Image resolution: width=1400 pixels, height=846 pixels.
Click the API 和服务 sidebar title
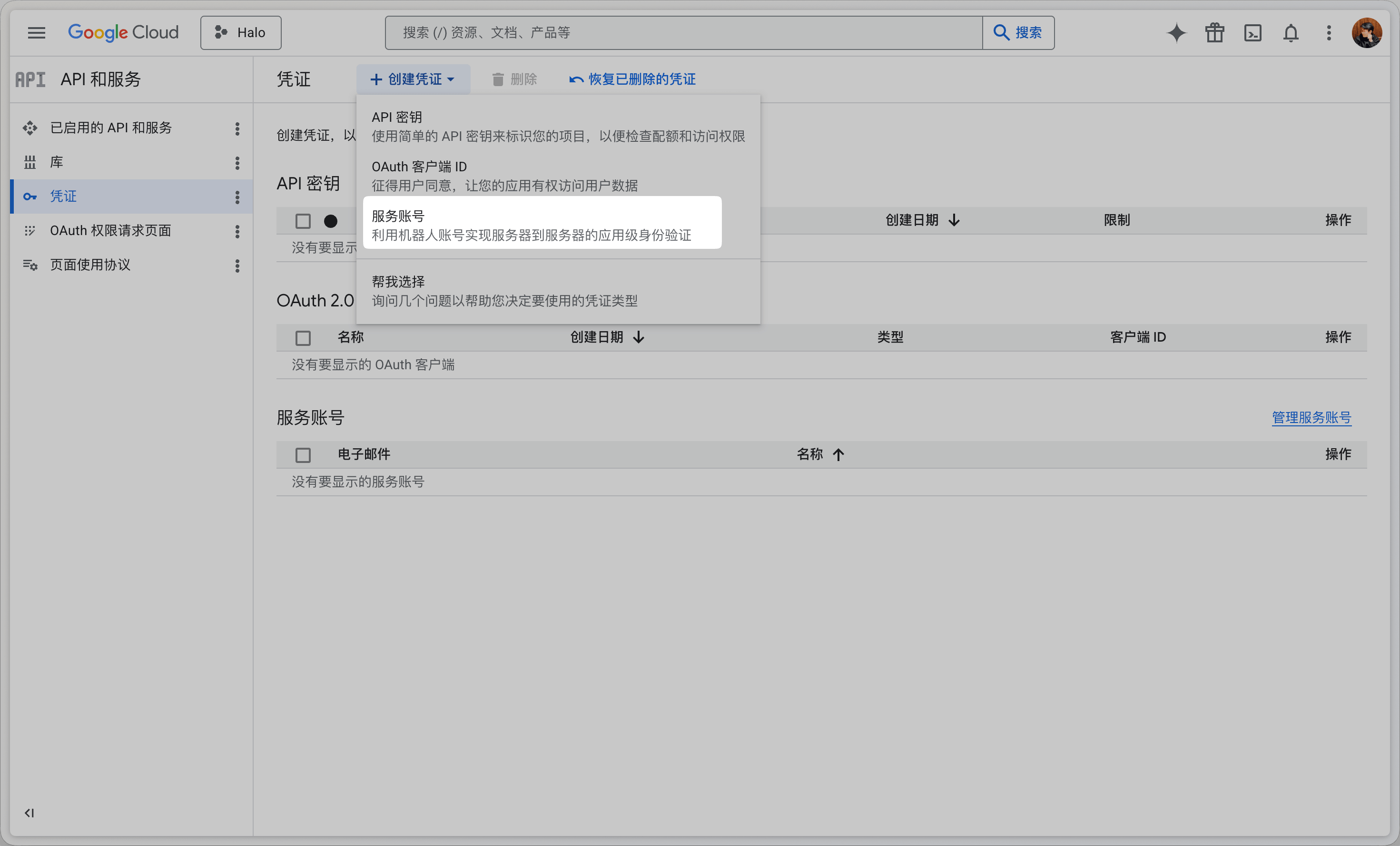[x=100, y=79]
